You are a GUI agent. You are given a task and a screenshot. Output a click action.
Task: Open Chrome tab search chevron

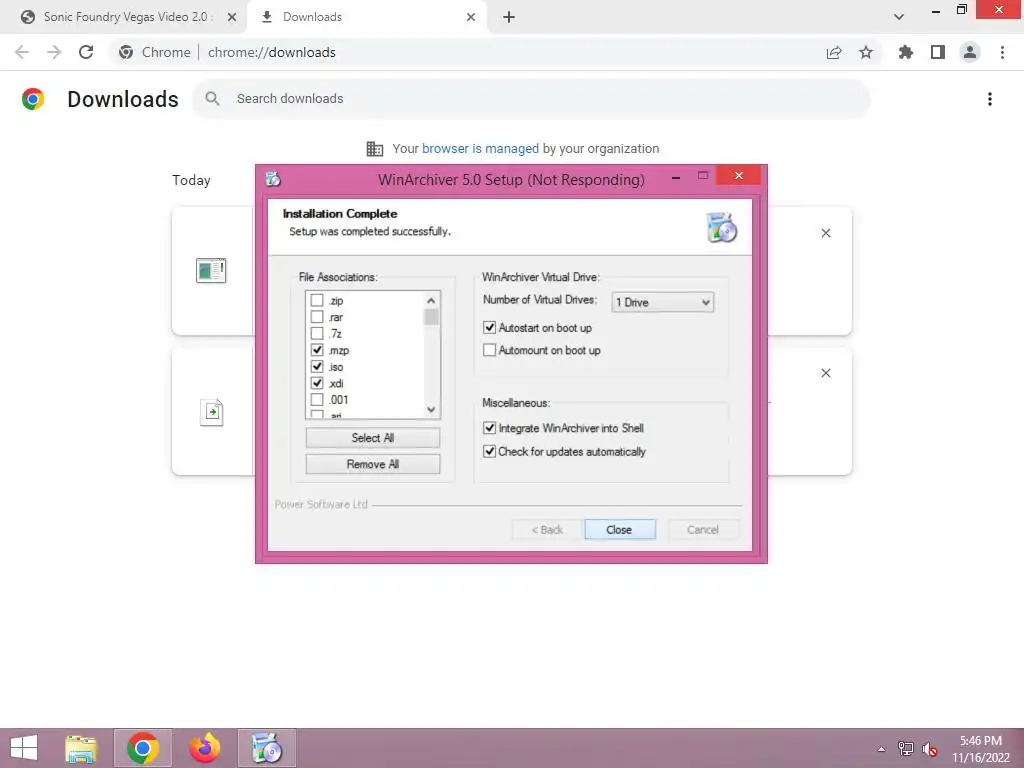(899, 17)
